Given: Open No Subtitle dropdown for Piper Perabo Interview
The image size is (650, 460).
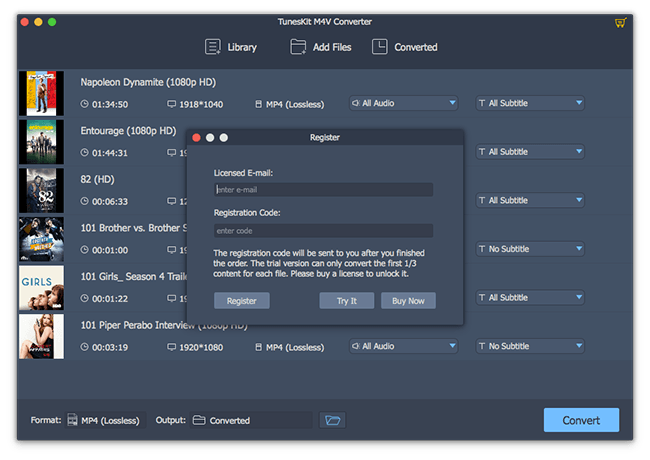Looking at the screenshot, I should [x=530, y=346].
